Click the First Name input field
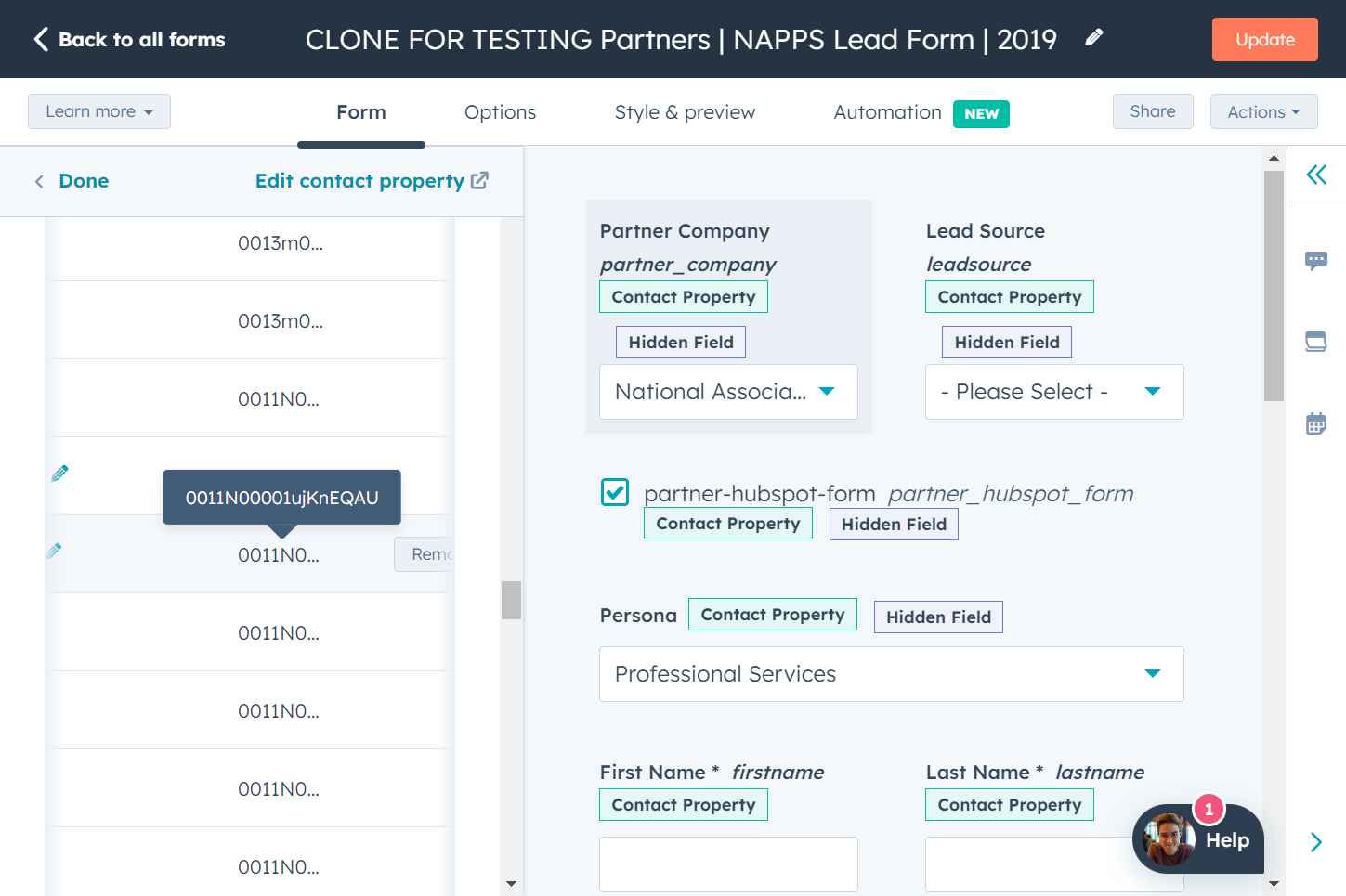The height and width of the screenshot is (896, 1346). pyautogui.click(x=728, y=864)
